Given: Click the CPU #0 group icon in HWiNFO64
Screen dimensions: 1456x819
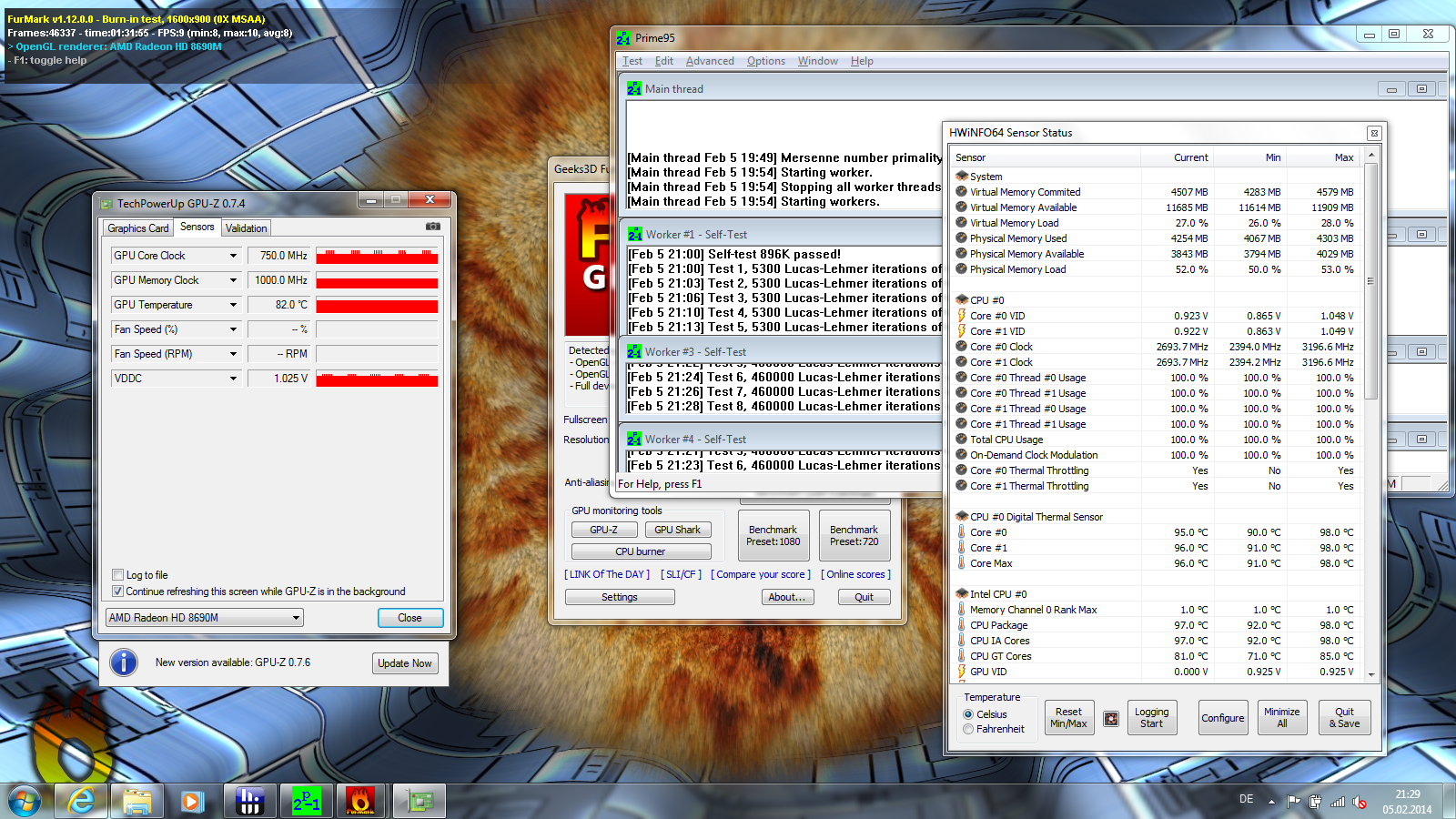Looking at the screenshot, I should [x=962, y=300].
